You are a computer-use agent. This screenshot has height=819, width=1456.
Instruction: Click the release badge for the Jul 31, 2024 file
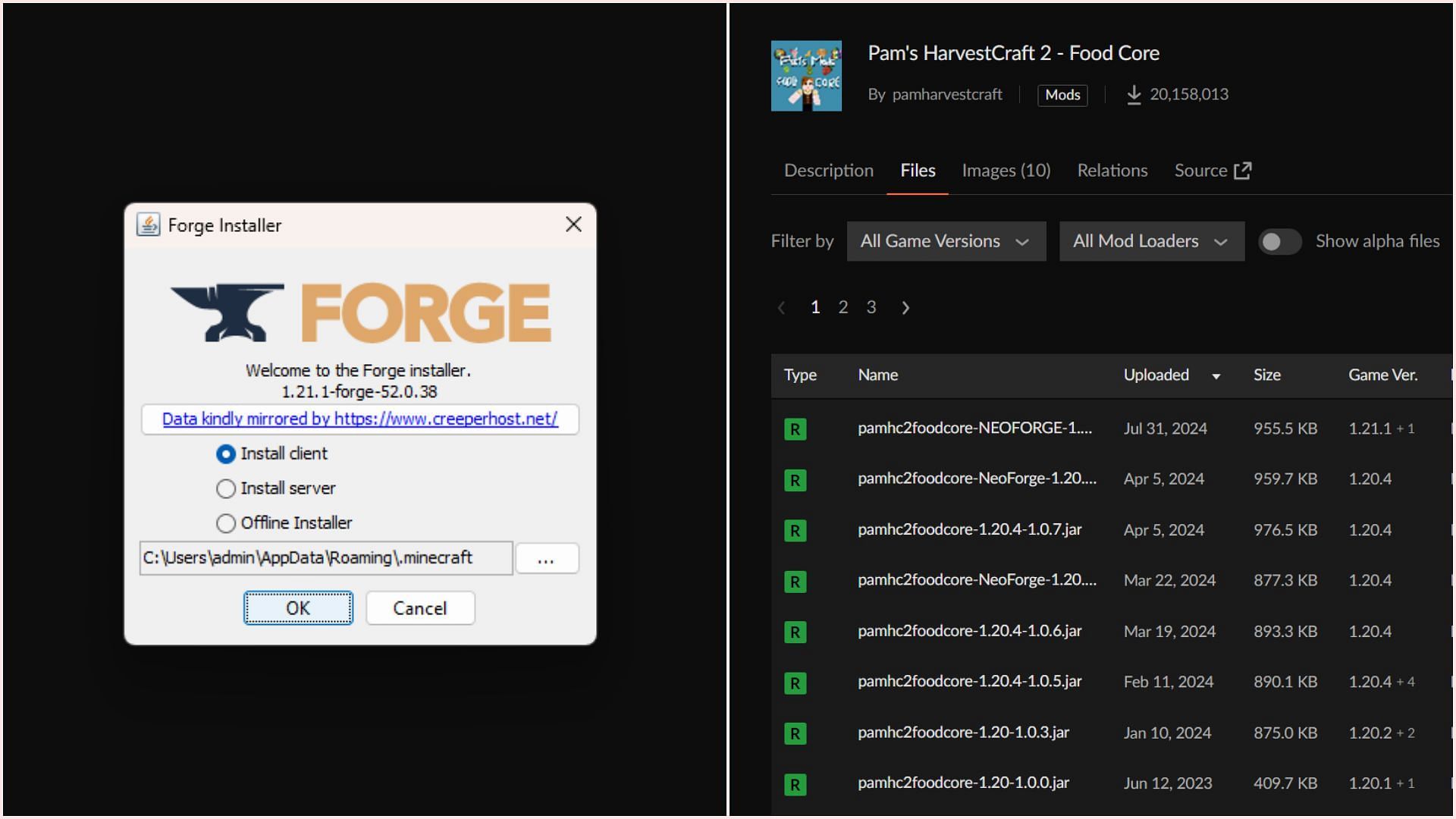coord(795,429)
